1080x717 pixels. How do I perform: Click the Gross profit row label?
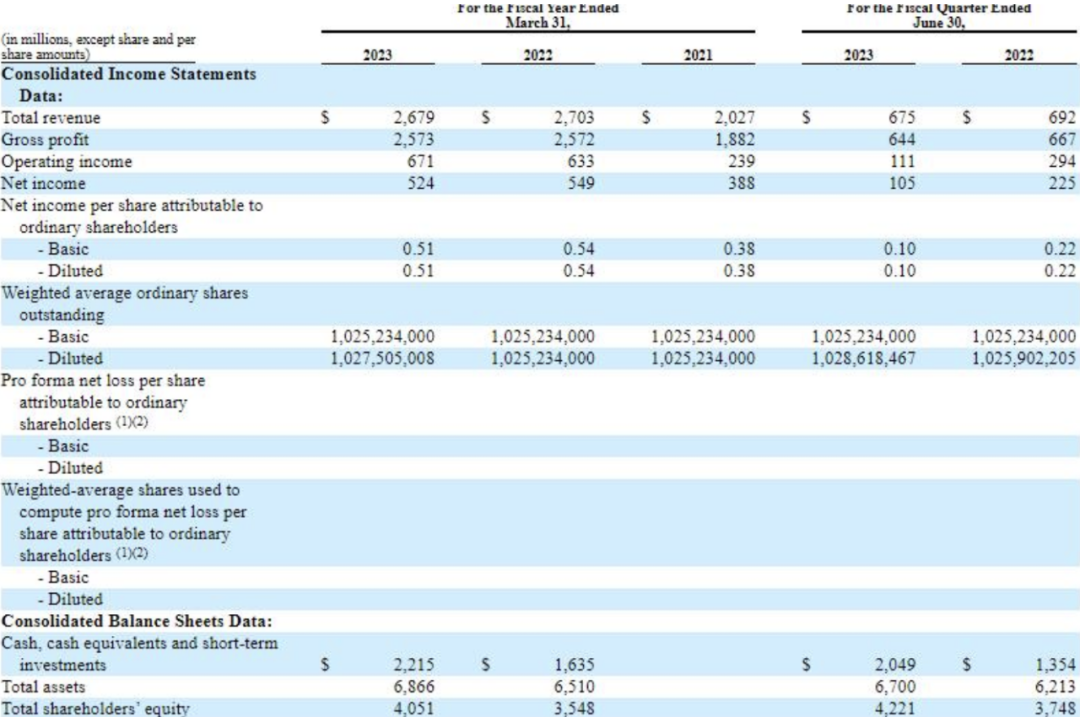pyautogui.click(x=44, y=140)
